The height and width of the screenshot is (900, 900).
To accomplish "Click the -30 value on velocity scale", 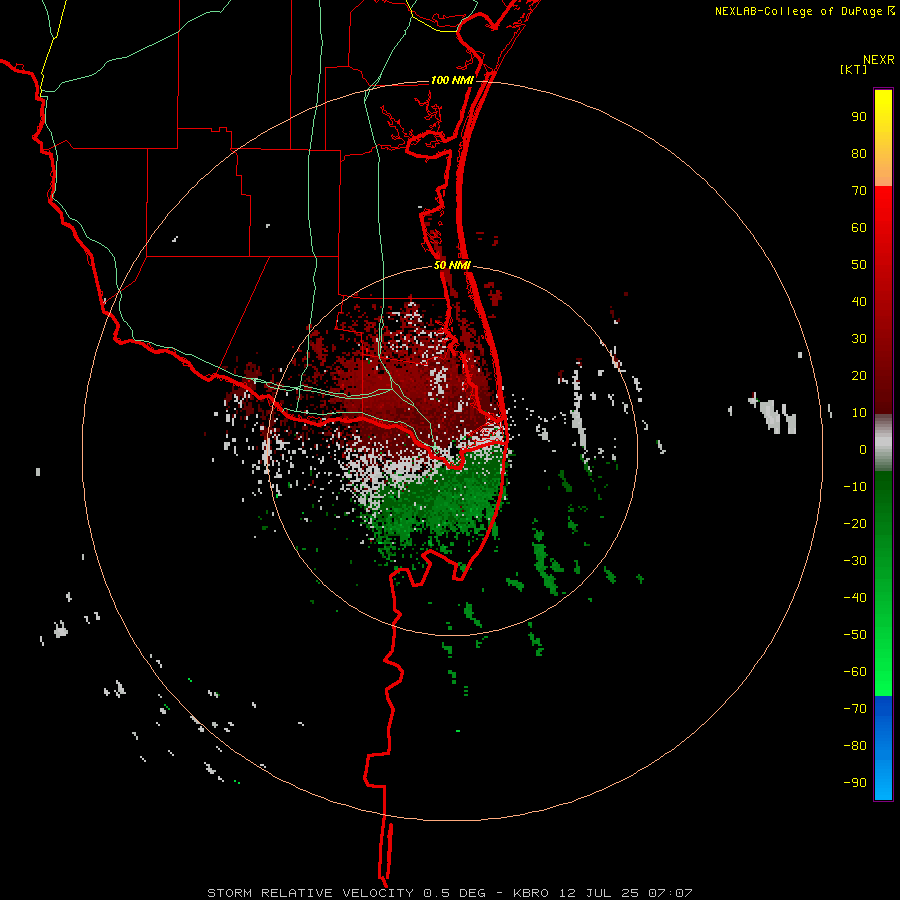I will (x=855, y=561).
